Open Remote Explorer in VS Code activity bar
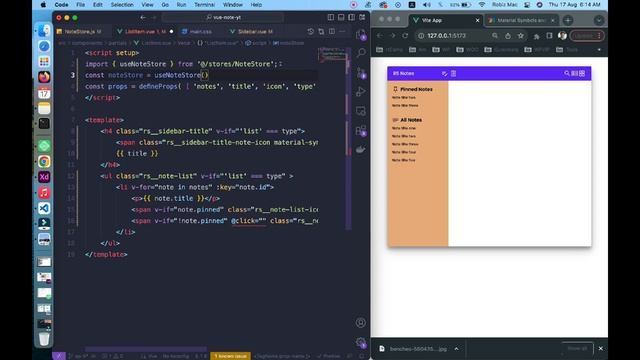The width and height of the screenshot is (640, 360). point(361,111)
